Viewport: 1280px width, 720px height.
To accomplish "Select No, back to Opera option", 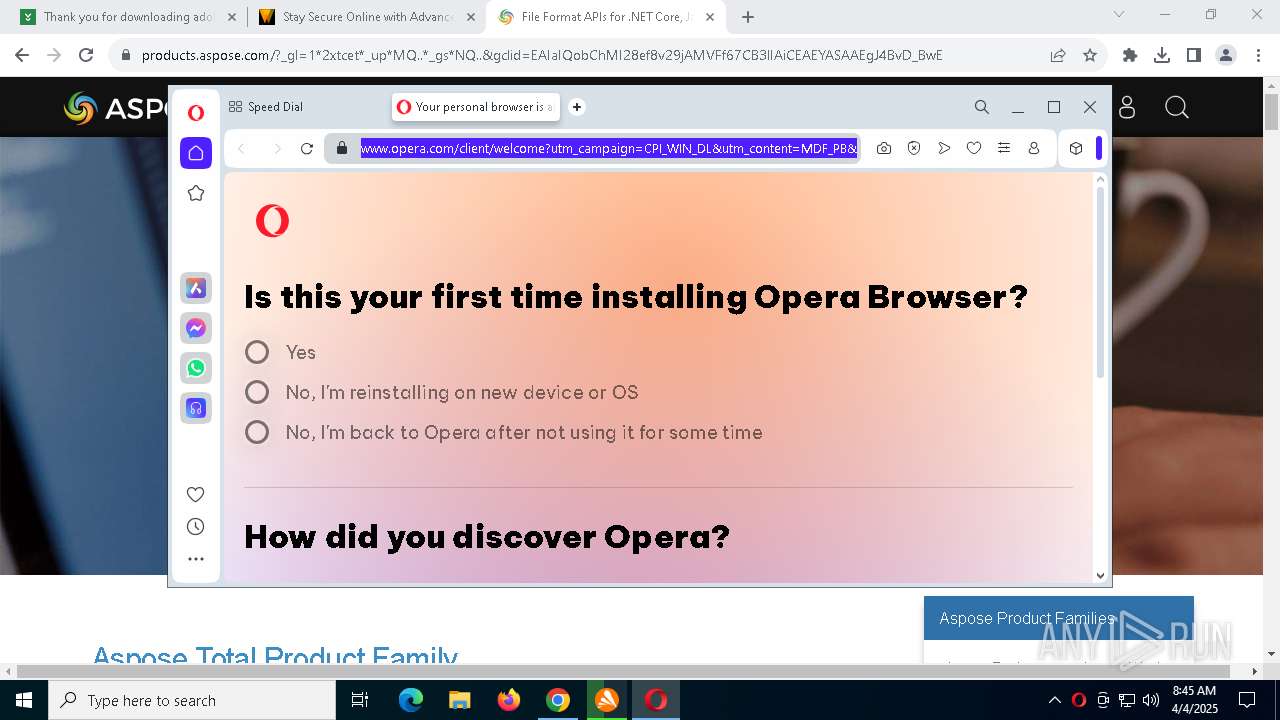I will (x=257, y=432).
